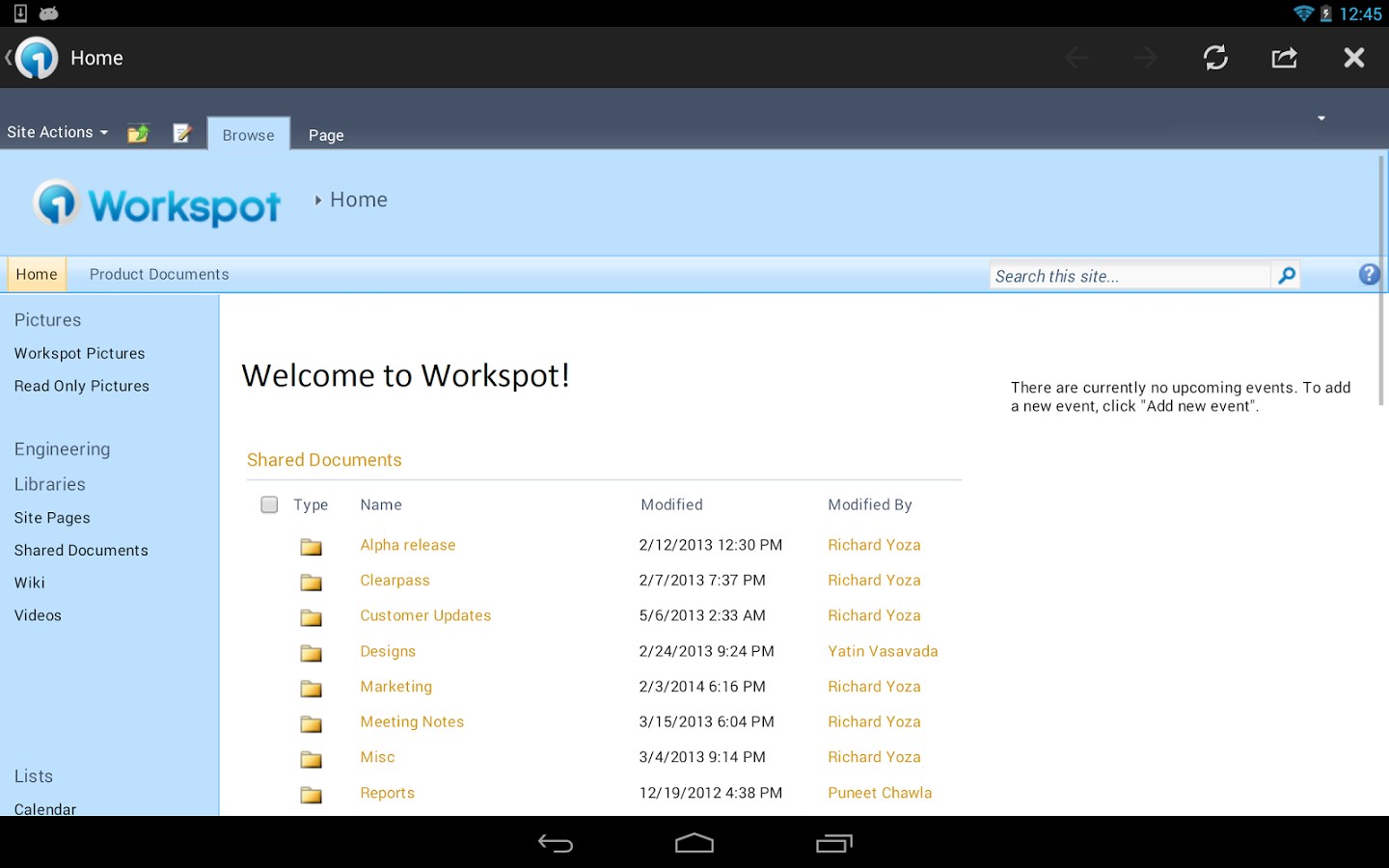The image size is (1389, 868).
Task: Sort by the Modified By column header
Action: pos(869,504)
